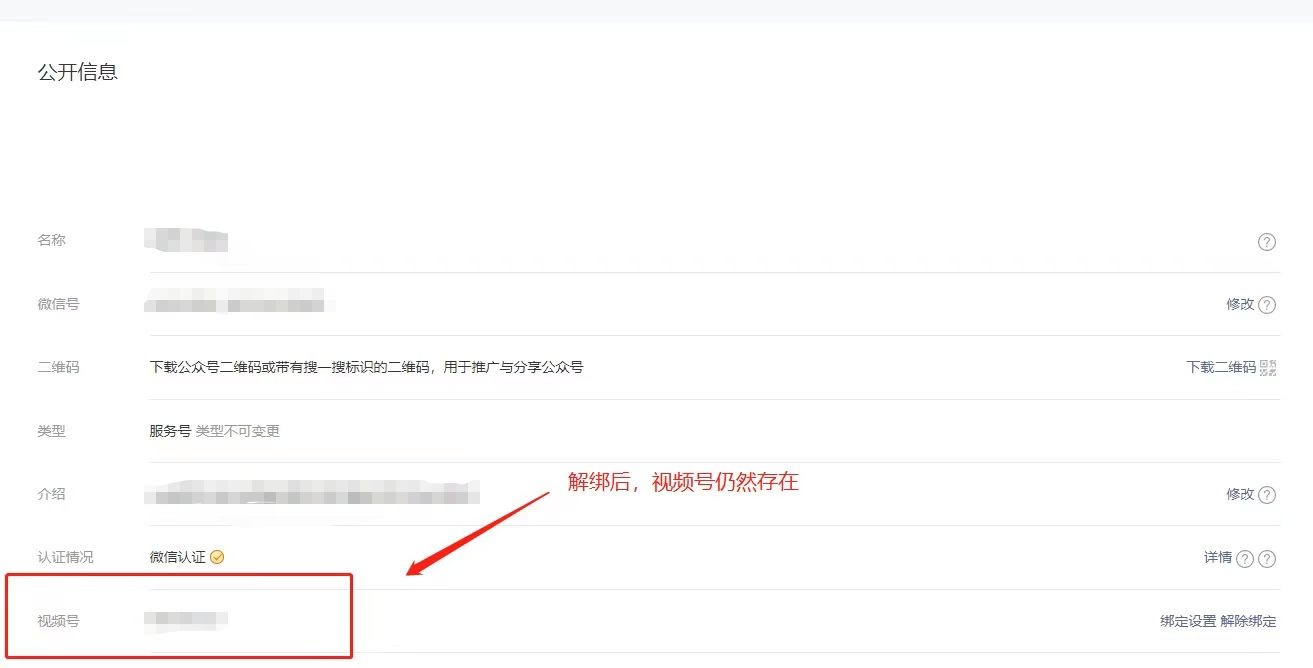Image resolution: width=1313 pixels, height=668 pixels.
Task: Click the last help icon in 认证情况 row
Action: [x=1267, y=559]
